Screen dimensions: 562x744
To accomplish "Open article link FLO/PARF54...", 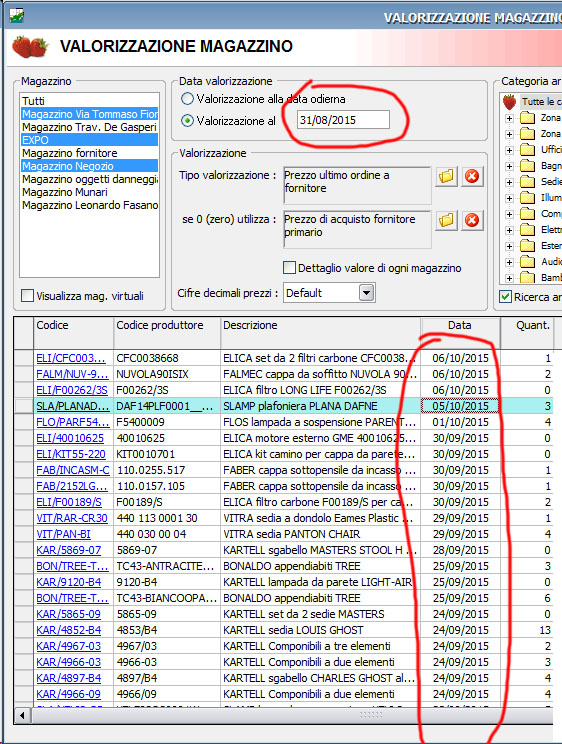I will pos(73,422).
